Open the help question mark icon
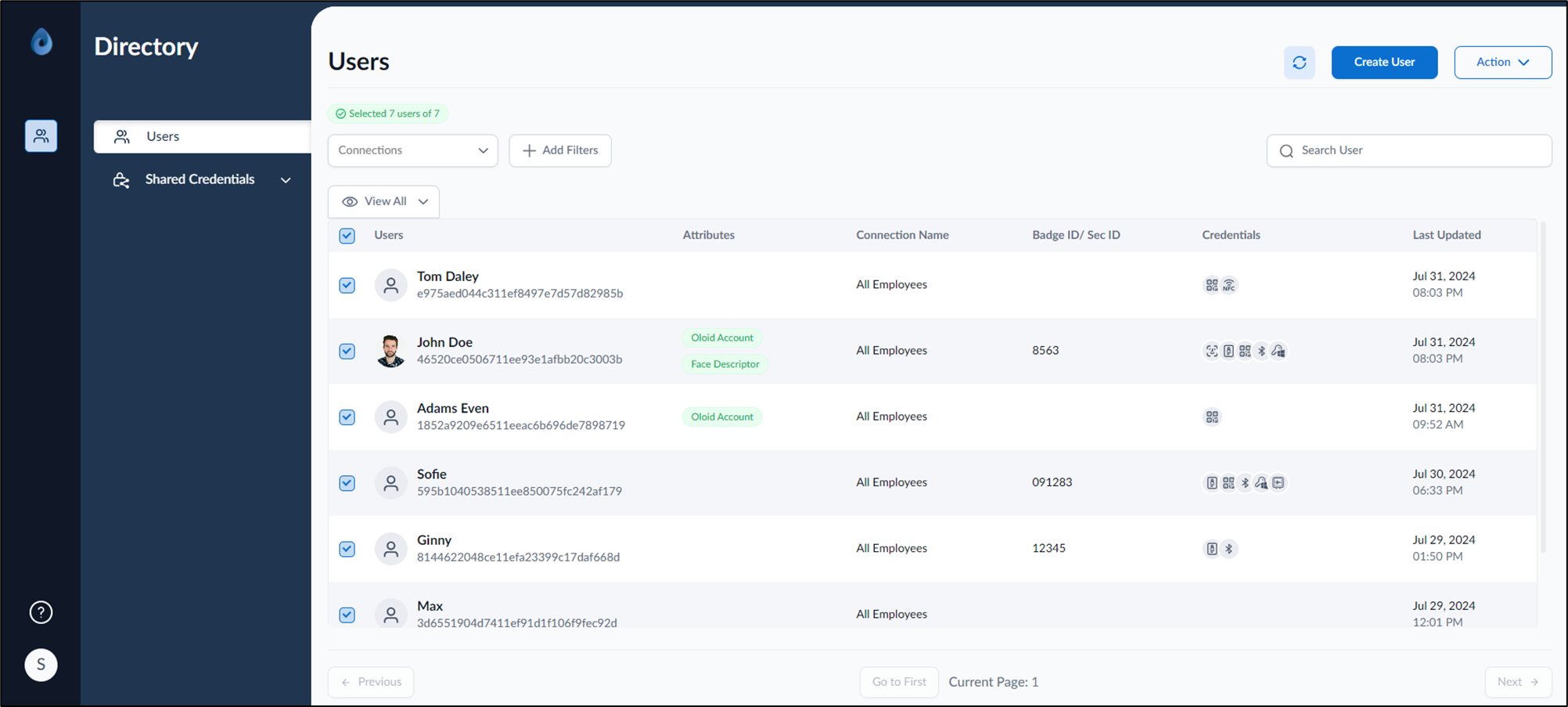Image resolution: width=1568 pixels, height=707 pixels. click(x=41, y=612)
